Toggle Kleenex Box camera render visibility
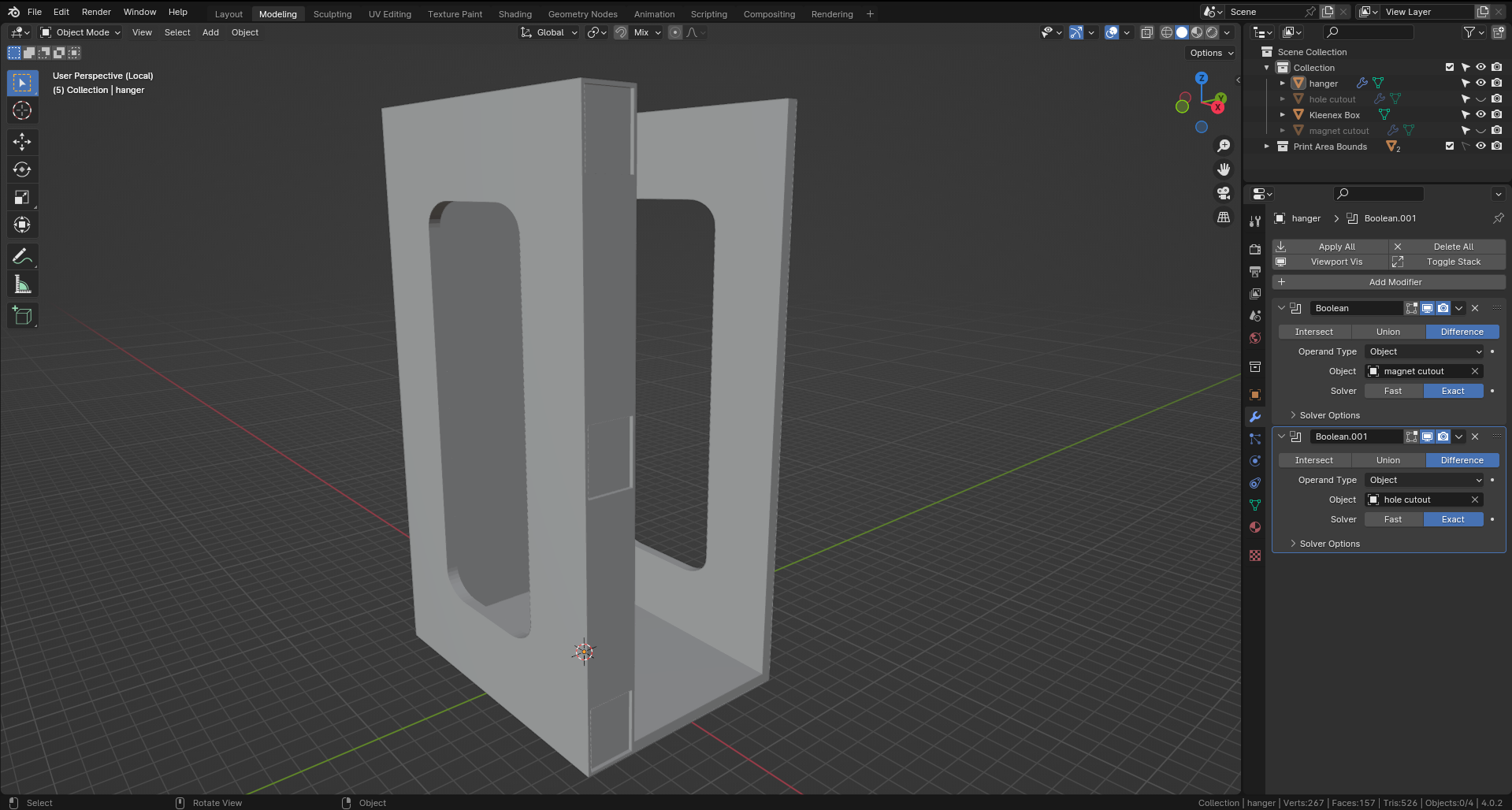This screenshot has width=1512, height=810. click(1496, 114)
